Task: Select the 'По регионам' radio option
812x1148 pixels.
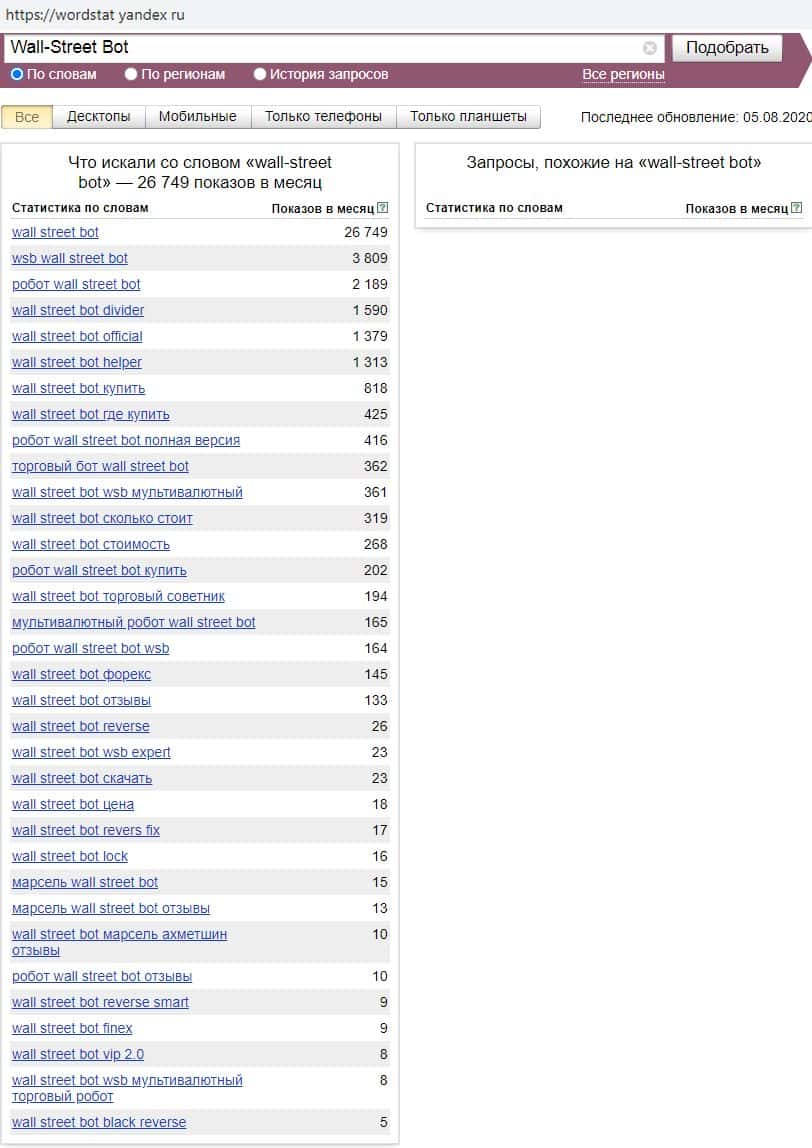Action: (x=131, y=74)
